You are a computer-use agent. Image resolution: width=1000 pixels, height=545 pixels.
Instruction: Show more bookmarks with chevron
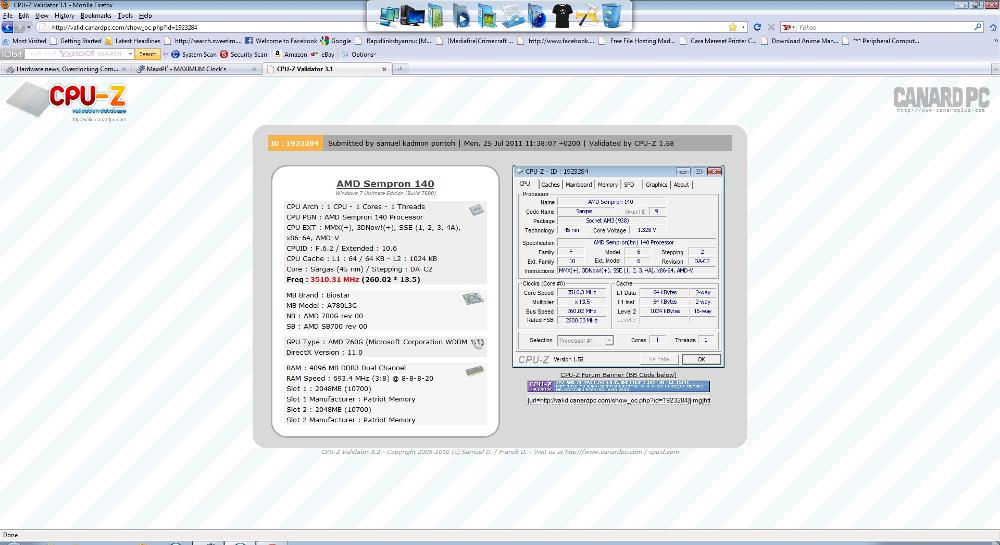click(x=994, y=41)
